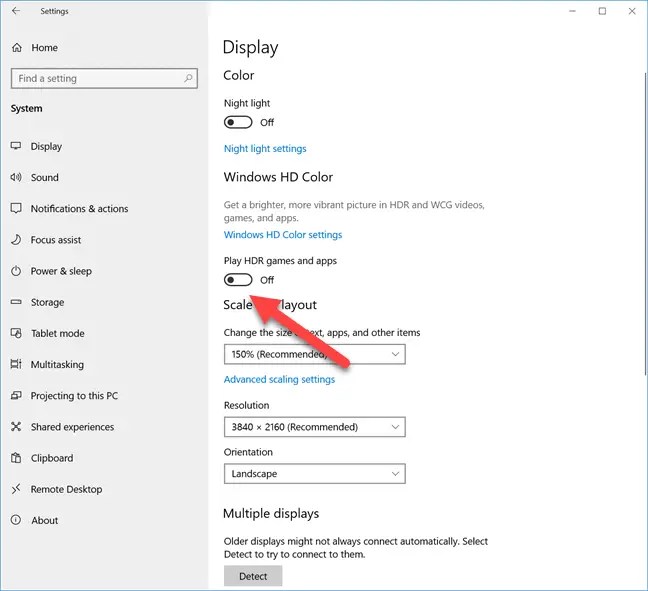
Task: Click the Shared experiences icon
Action: pyautogui.click(x=16, y=427)
